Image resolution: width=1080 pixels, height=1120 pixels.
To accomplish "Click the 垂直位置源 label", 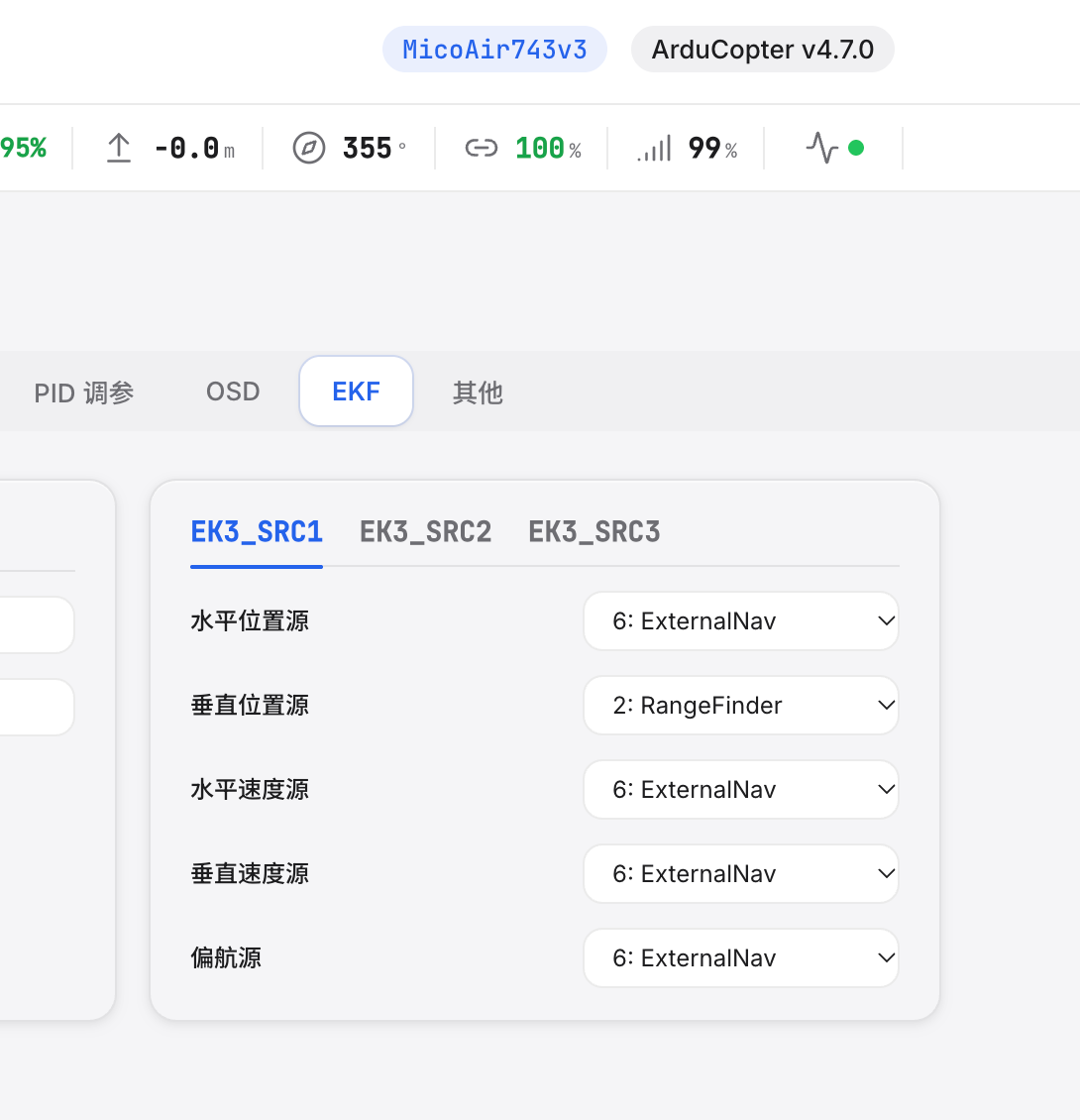I will click(x=250, y=705).
